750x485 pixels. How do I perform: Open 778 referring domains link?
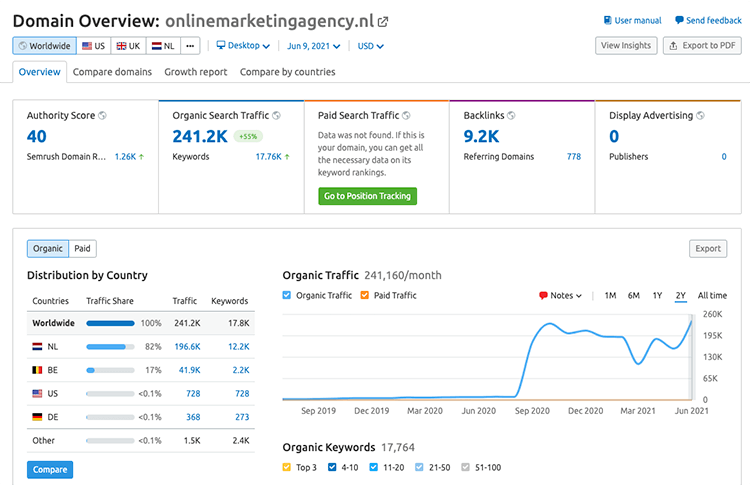(574, 156)
